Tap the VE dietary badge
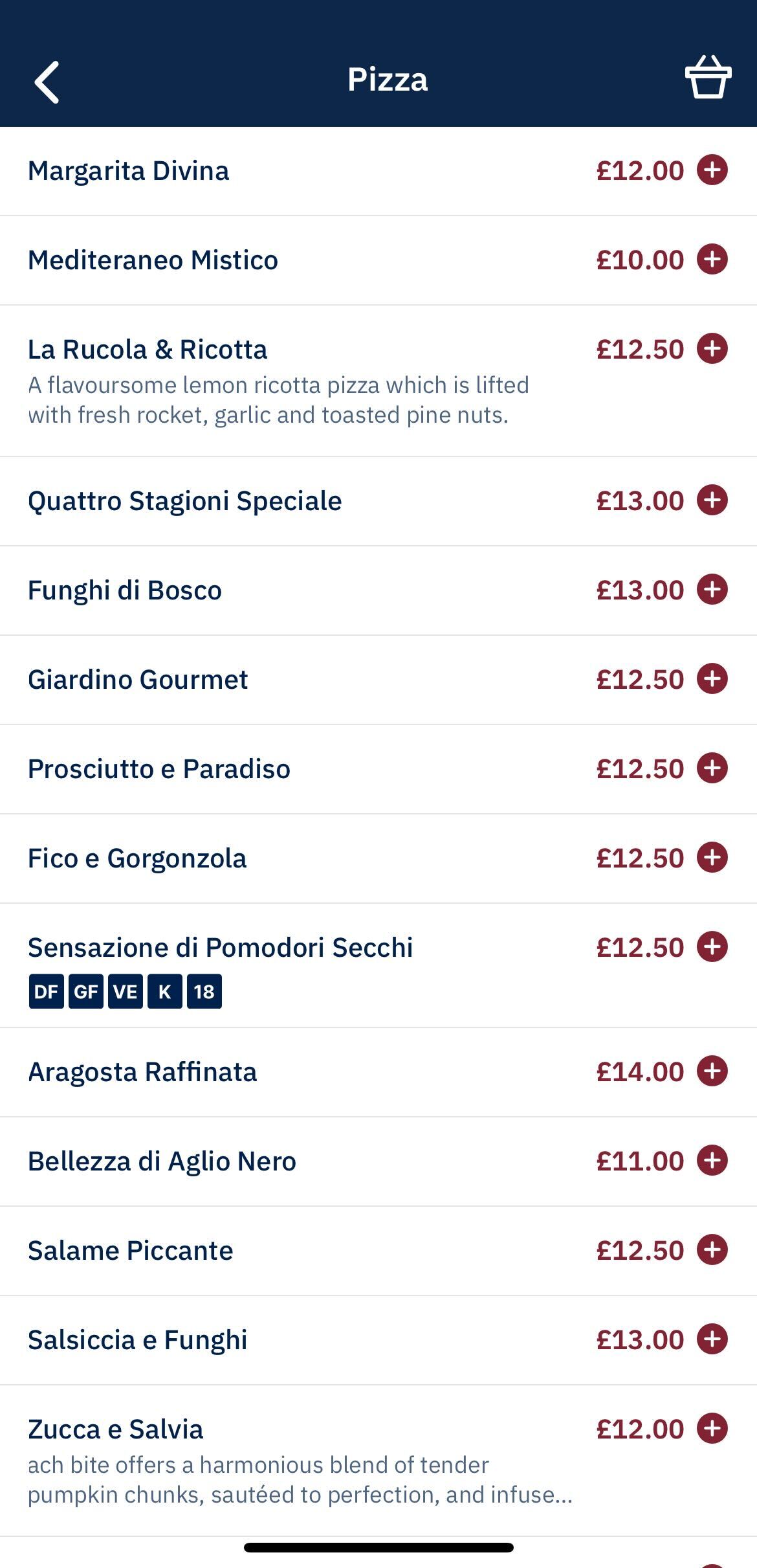 tap(125, 991)
